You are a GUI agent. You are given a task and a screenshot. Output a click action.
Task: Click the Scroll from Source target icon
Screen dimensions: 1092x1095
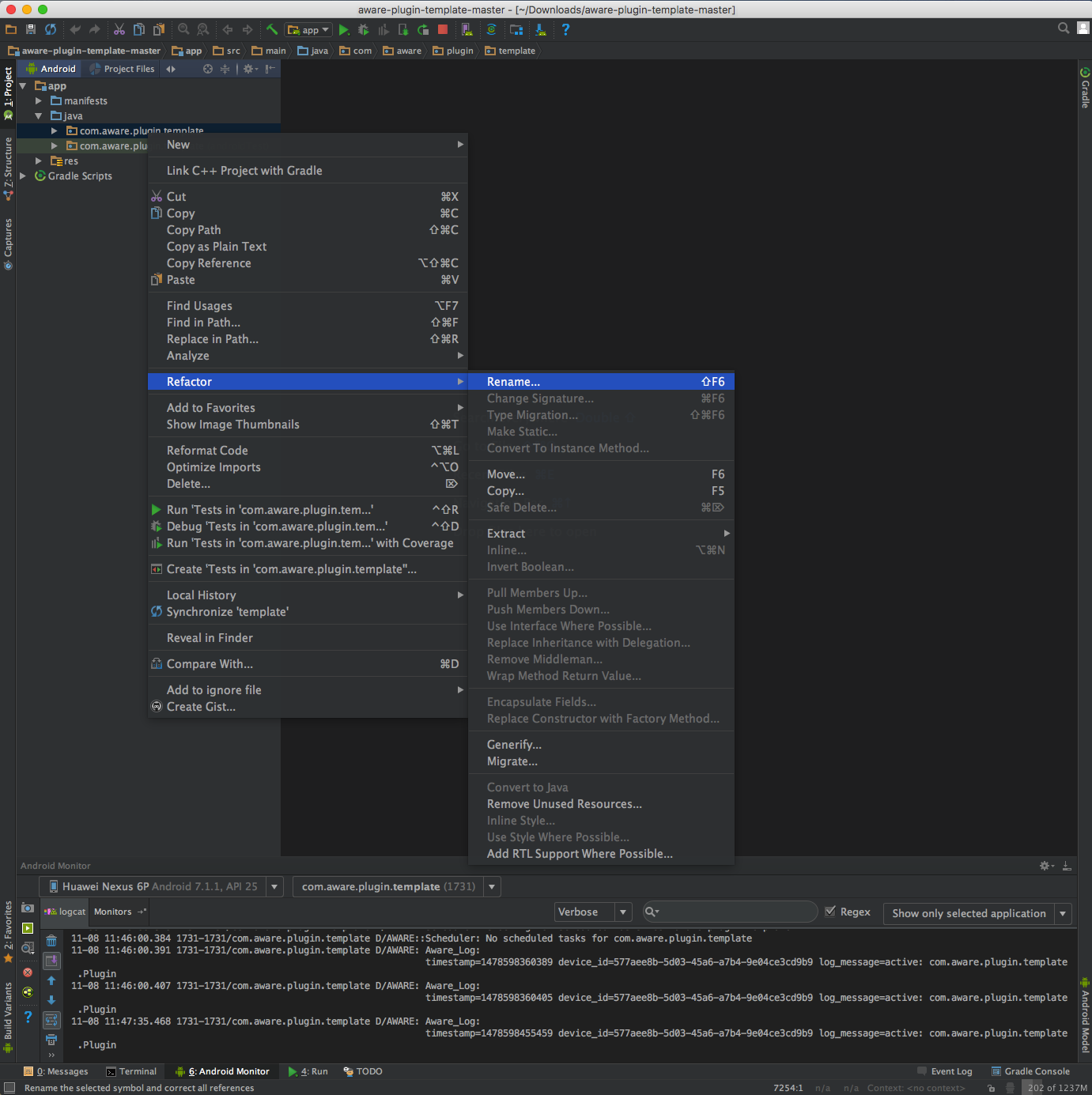point(208,69)
